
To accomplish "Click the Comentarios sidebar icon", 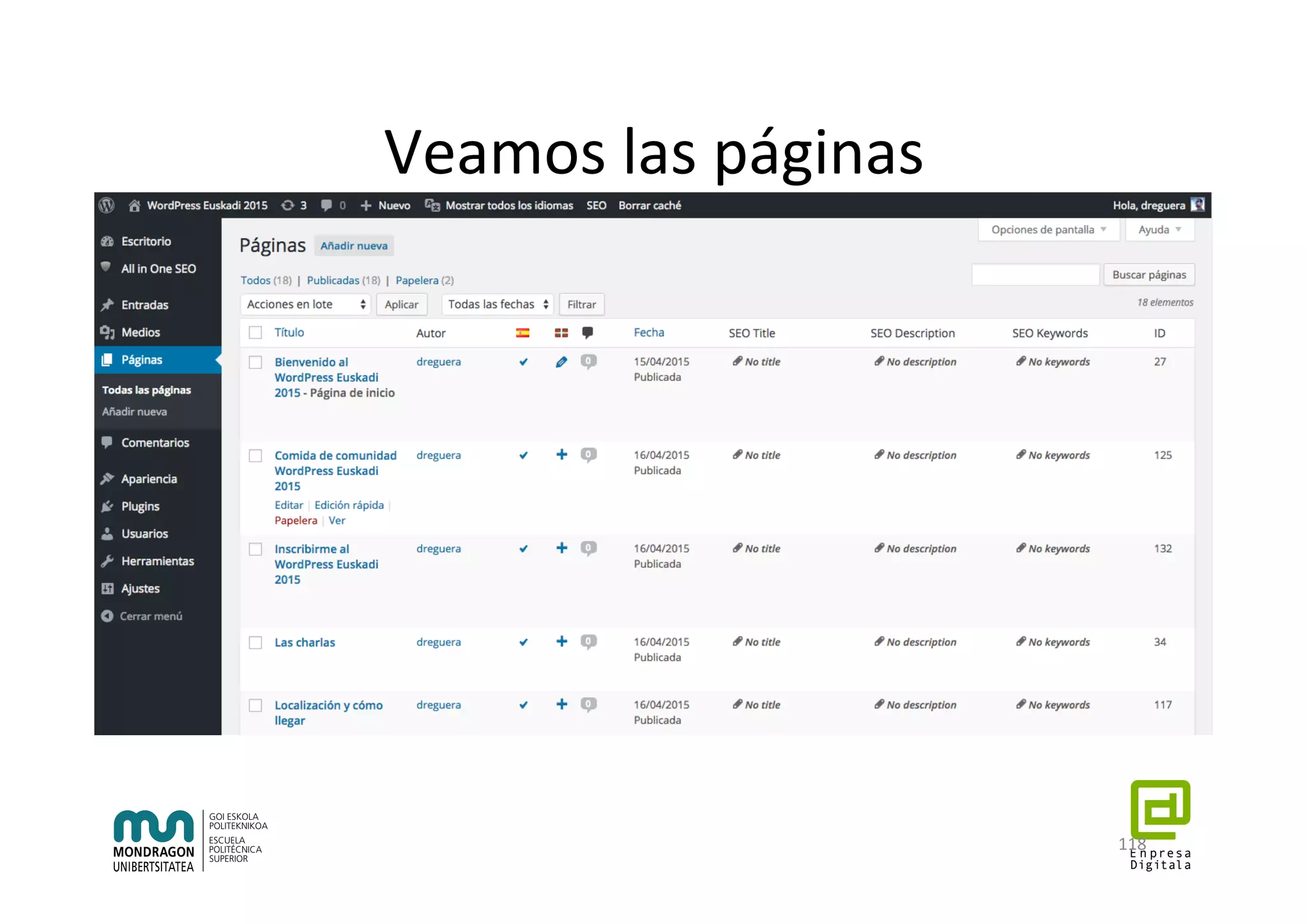I will 107,443.
